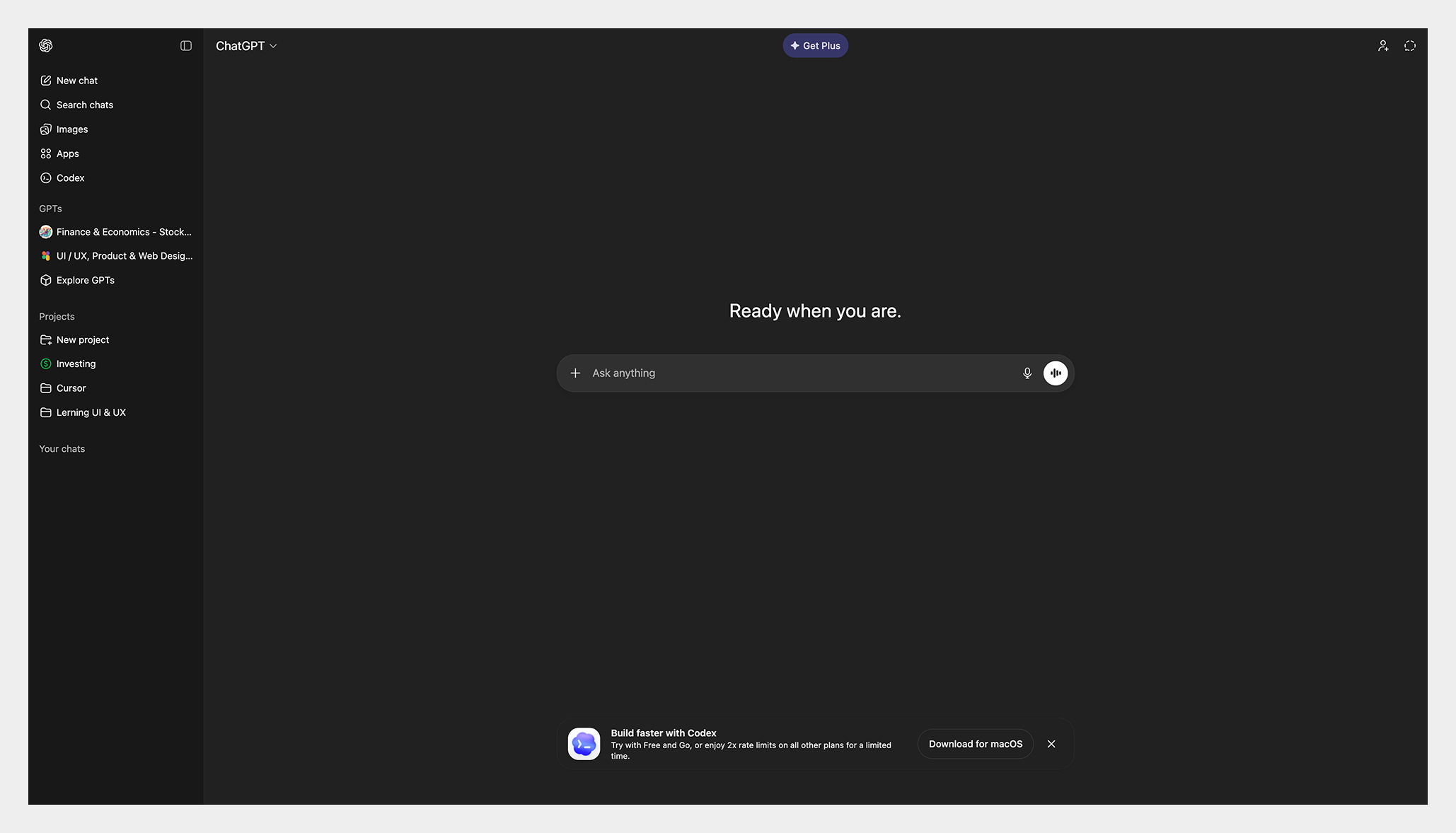Start a temporary chat via dashed bubble icon
This screenshot has height=833, width=1456.
pyautogui.click(x=1410, y=45)
